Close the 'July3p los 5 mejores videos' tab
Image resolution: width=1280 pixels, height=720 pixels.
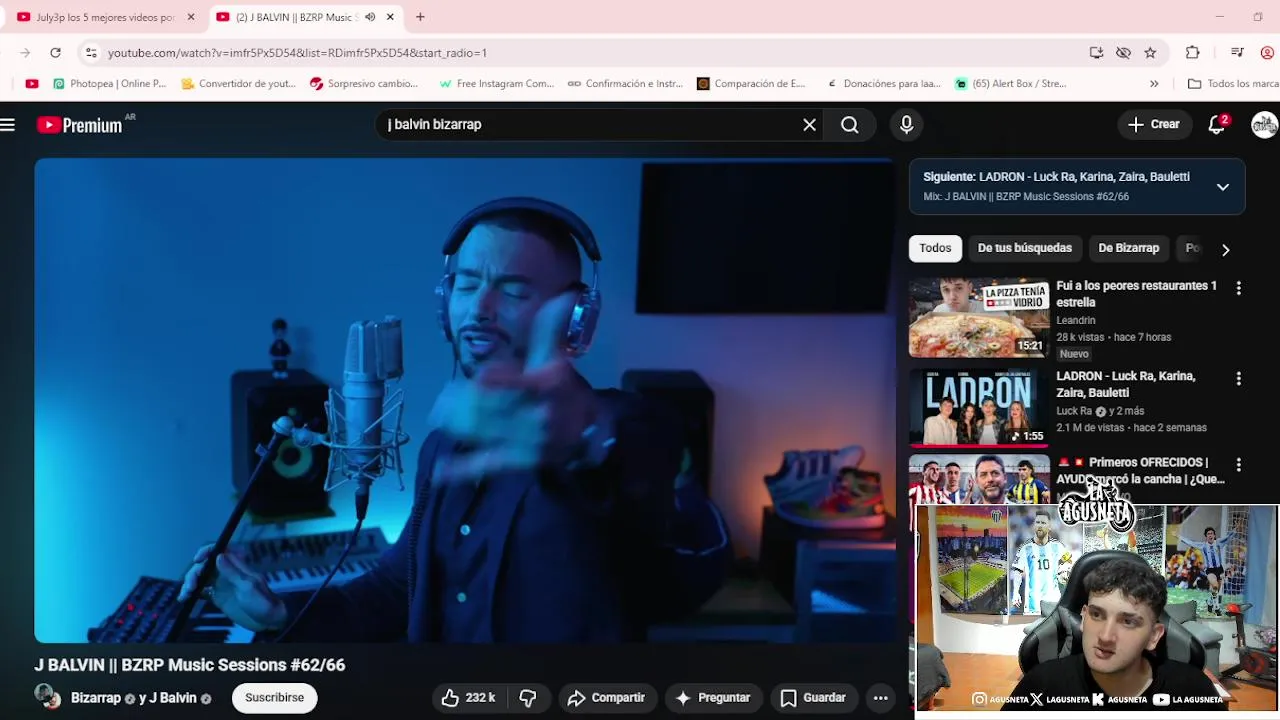point(191,17)
